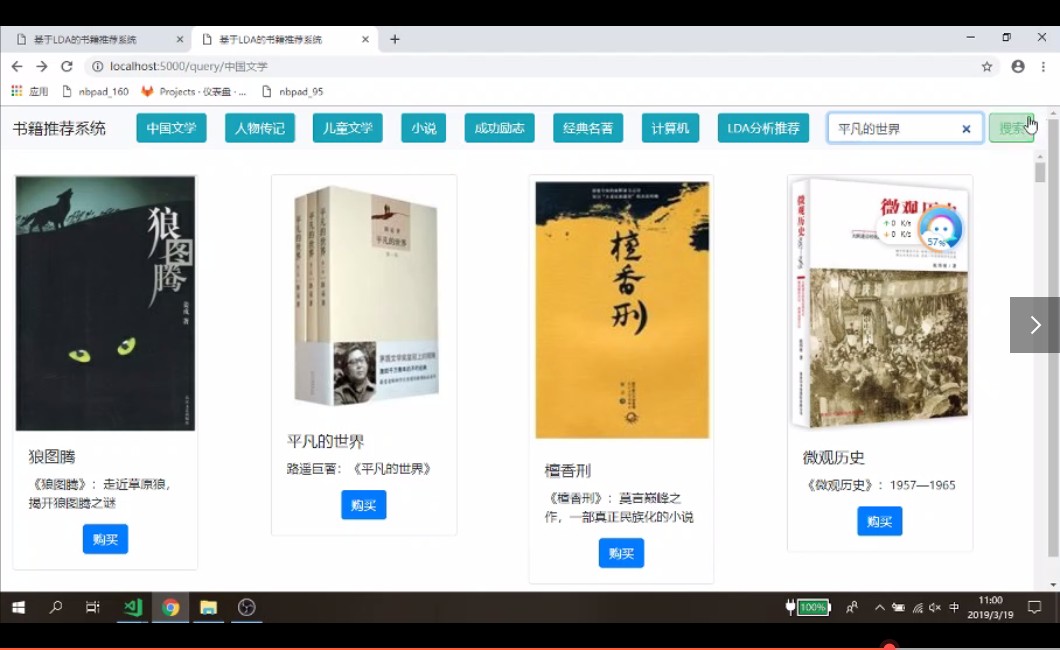Click the 中 input method indicator
Image resolution: width=1060 pixels, height=650 pixels.
[x=954, y=607]
